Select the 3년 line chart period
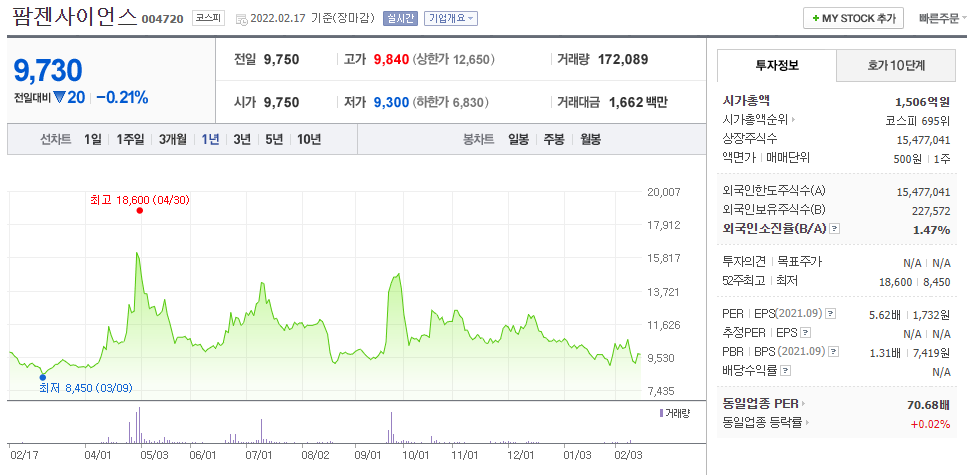The width and height of the screenshot is (972, 475). (x=242, y=140)
